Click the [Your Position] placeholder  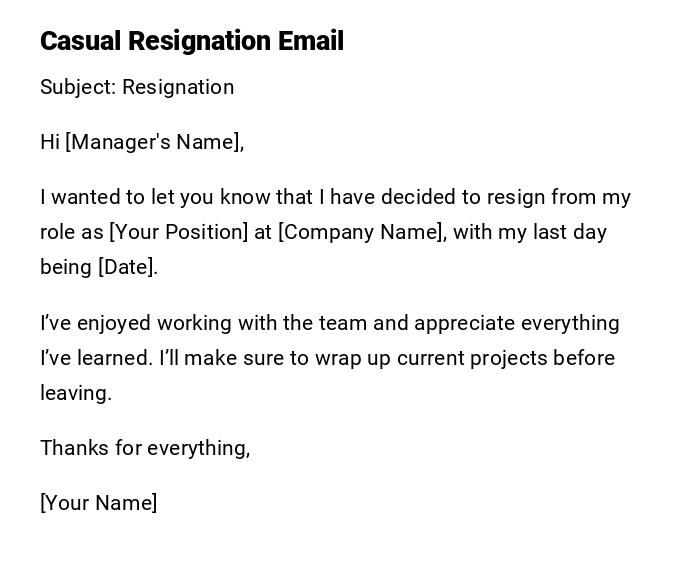178,232
